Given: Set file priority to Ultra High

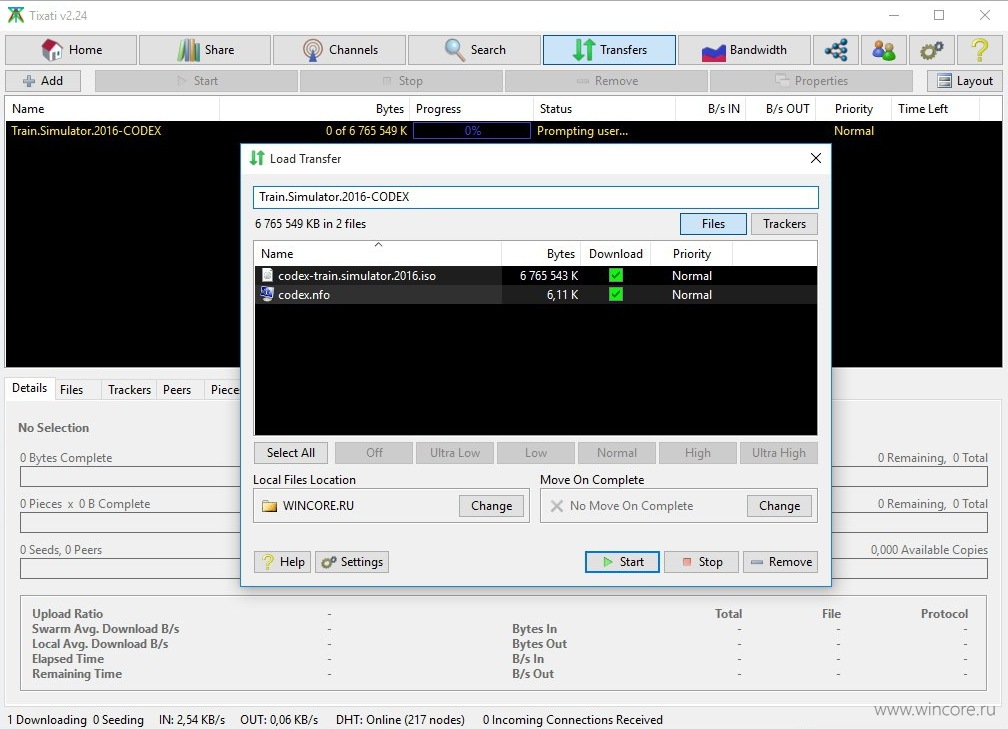Looking at the screenshot, I should click(x=778, y=453).
